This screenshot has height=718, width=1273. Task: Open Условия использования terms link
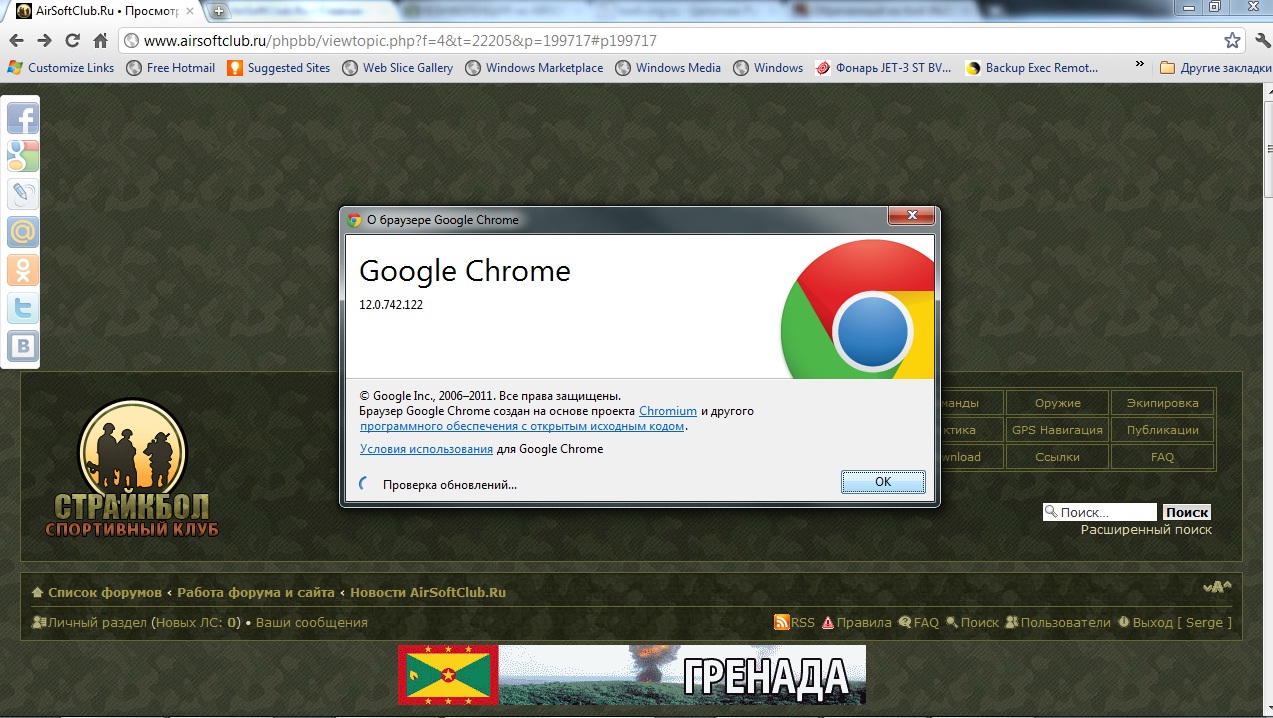(x=426, y=449)
